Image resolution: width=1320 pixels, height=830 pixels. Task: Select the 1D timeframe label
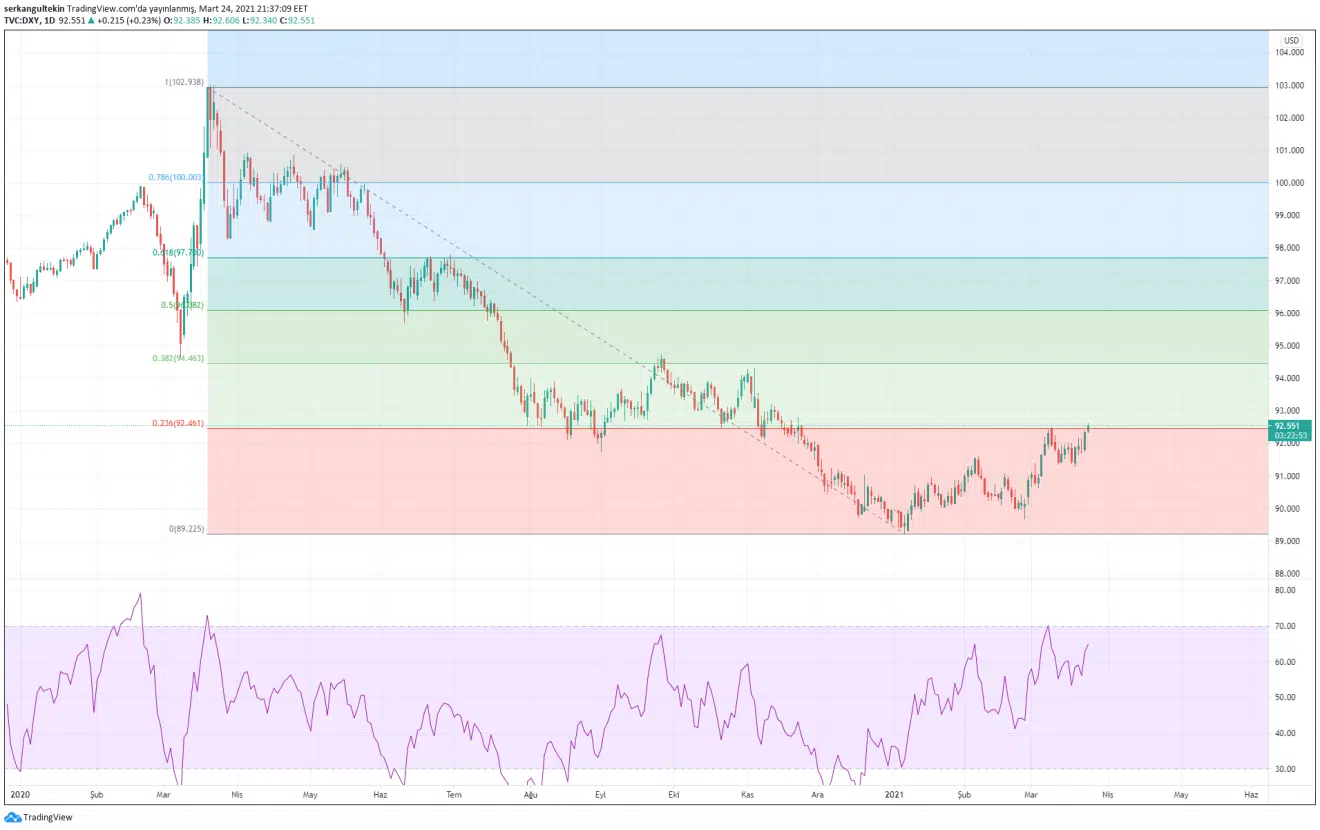pyautogui.click(x=59, y=19)
